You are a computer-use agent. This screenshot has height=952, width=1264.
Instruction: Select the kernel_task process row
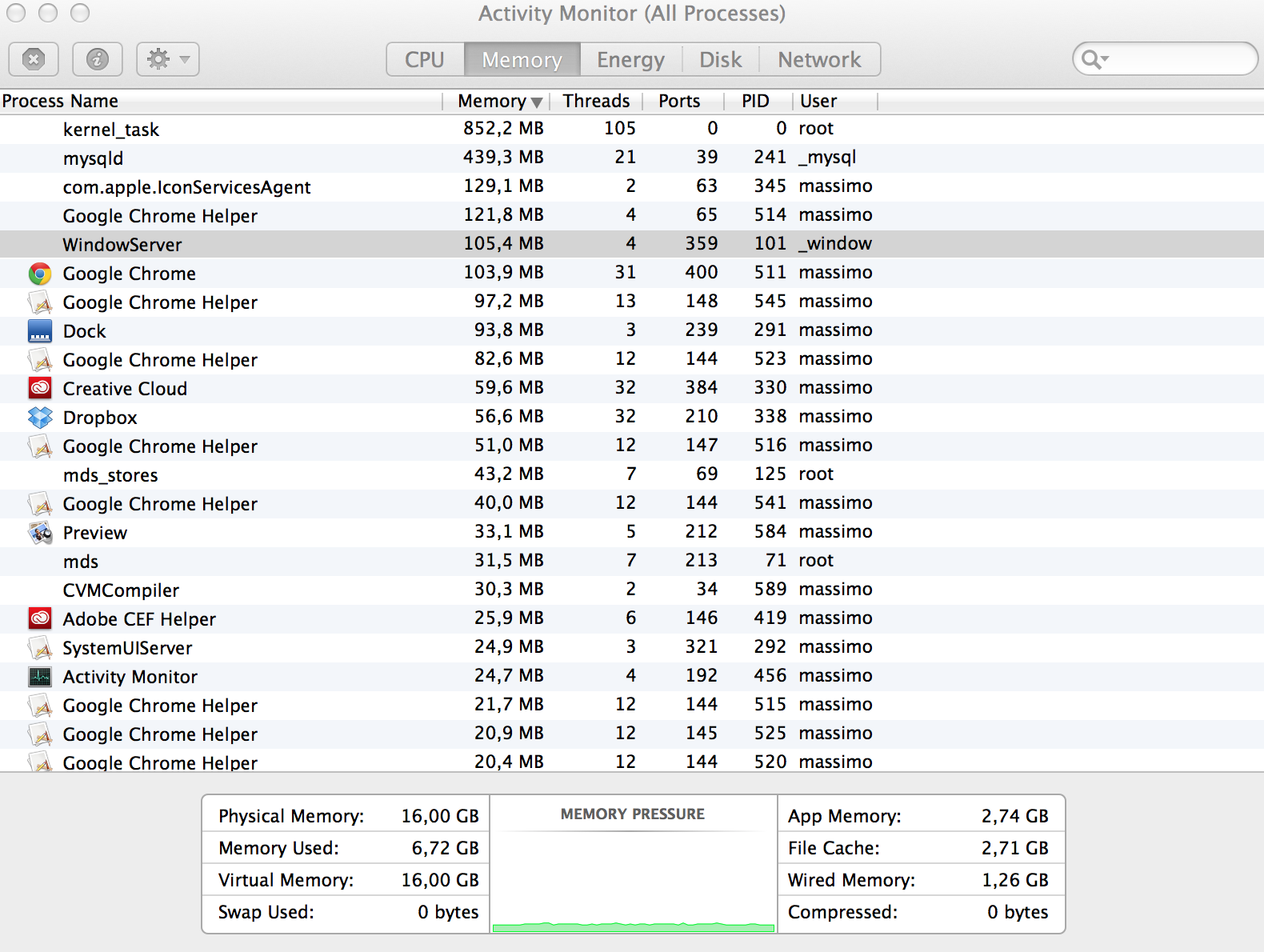pos(632,130)
